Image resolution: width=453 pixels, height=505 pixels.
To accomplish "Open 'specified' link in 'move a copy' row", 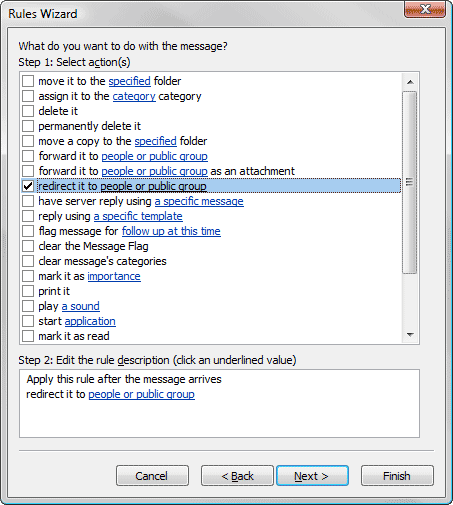I will click(156, 141).
